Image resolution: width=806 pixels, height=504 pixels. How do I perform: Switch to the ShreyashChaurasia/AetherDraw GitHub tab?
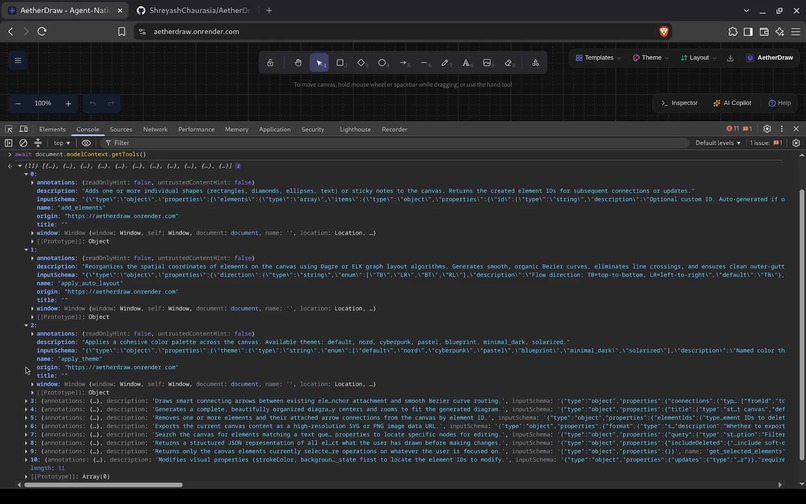click(195, 10)
